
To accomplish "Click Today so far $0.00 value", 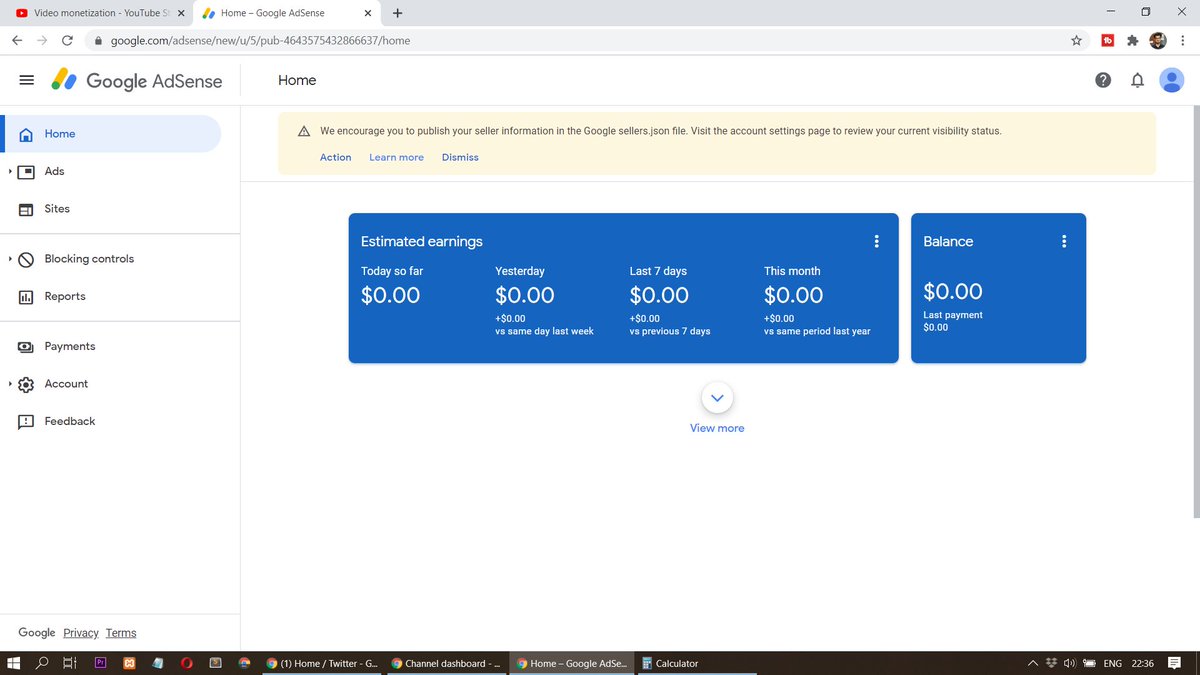I will pos(391,295).
